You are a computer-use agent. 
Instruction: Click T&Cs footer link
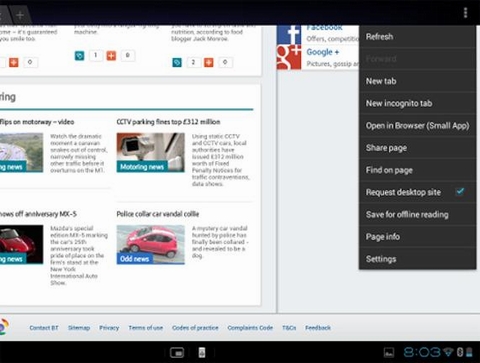[289, 328]
